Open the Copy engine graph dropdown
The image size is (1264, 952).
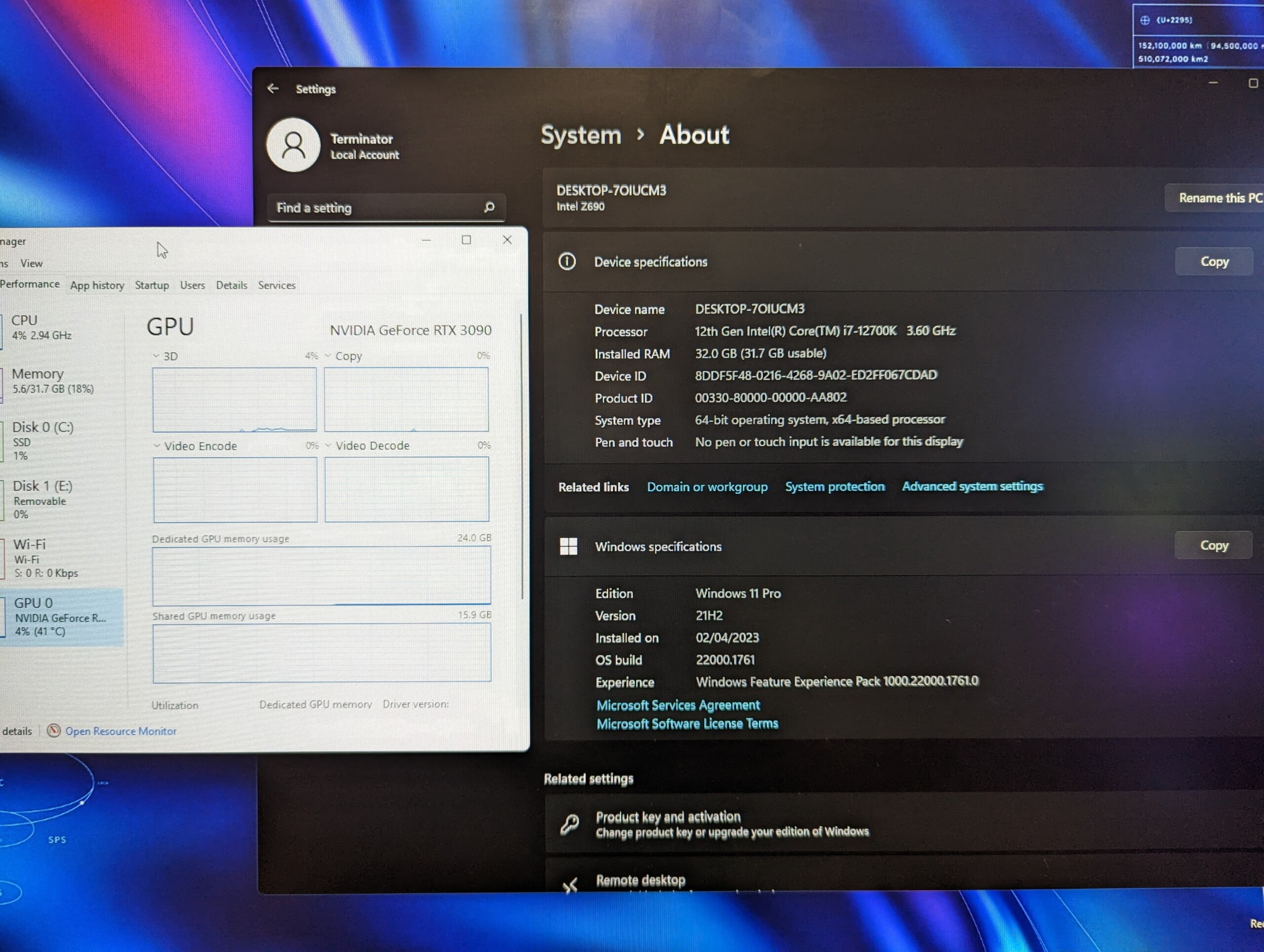pos(328,356)
